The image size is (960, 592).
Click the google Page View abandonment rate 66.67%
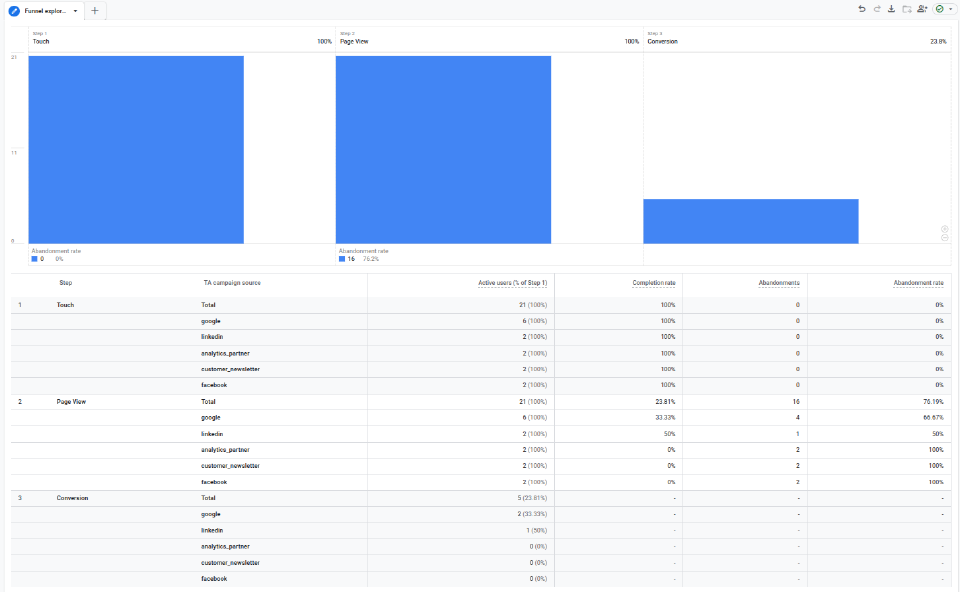933,418
